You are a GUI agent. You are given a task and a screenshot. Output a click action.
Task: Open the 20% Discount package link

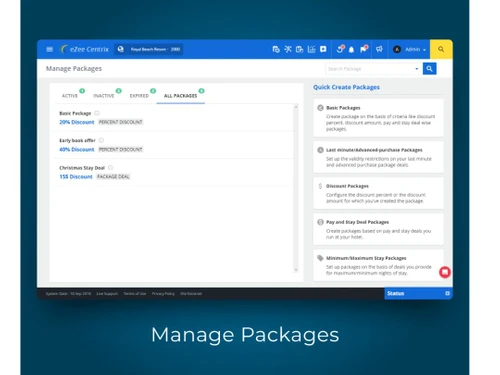point(77,122)
